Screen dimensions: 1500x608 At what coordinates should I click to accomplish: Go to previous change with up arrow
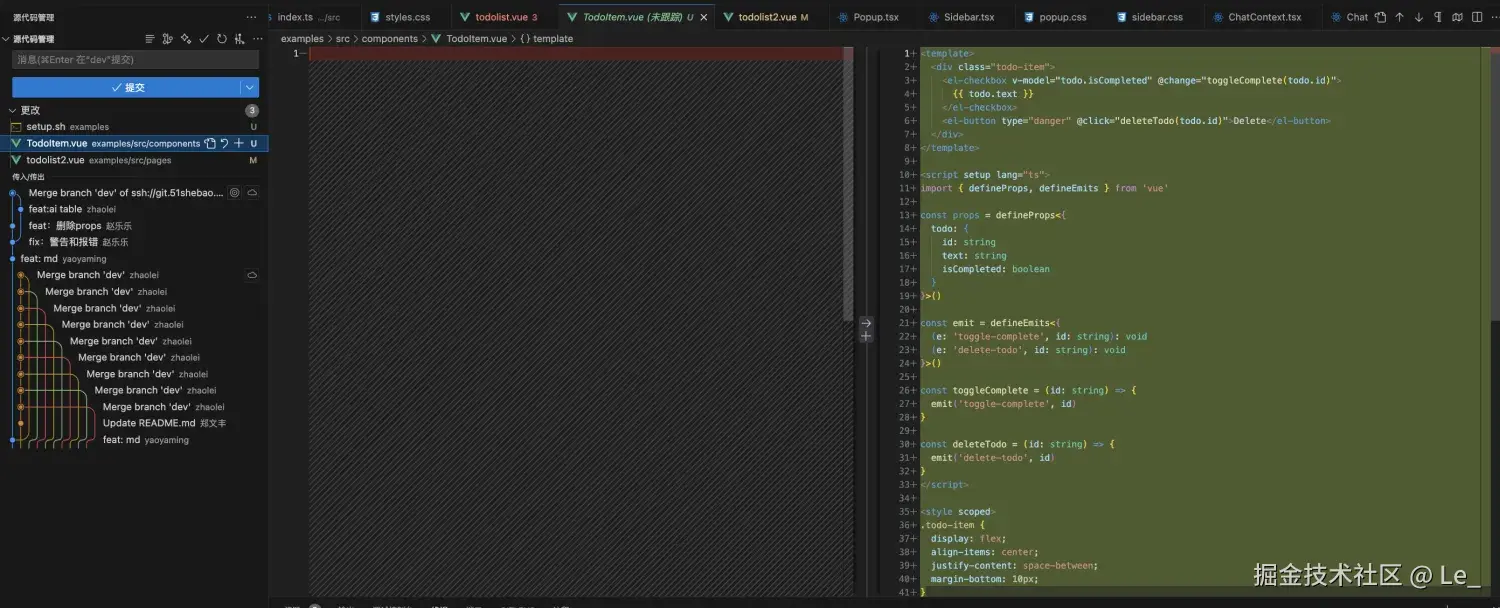point(1399,17)
